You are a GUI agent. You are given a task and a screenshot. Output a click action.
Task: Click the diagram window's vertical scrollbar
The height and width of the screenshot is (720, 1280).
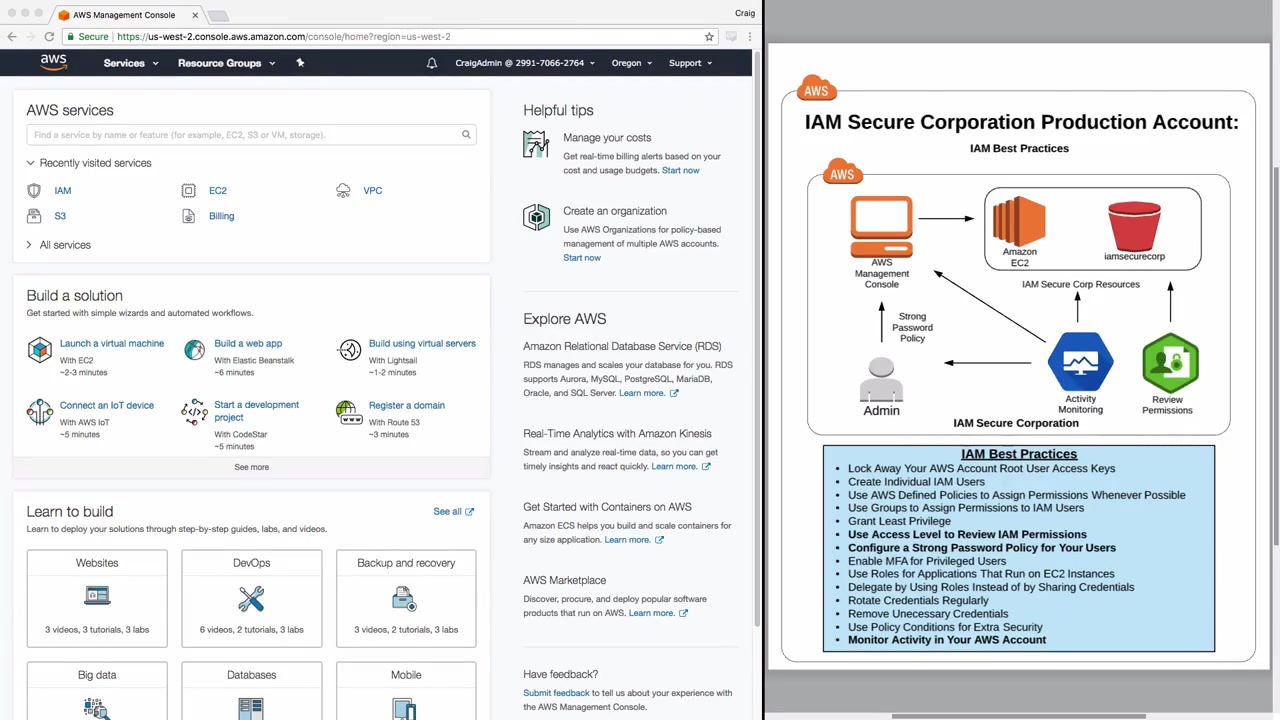(1275, 355)
